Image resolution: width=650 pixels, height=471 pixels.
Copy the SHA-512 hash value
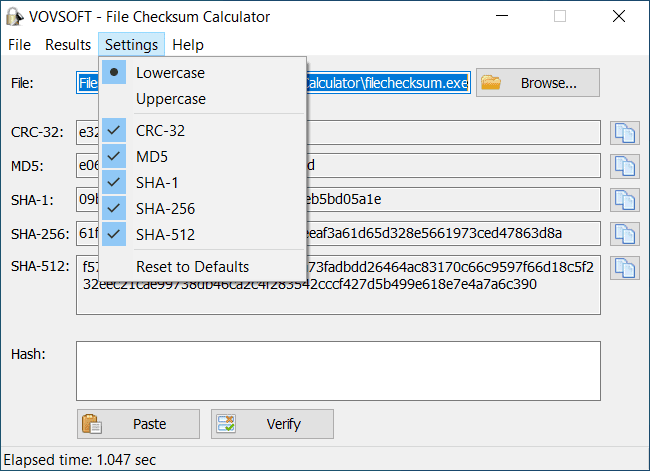625,268
